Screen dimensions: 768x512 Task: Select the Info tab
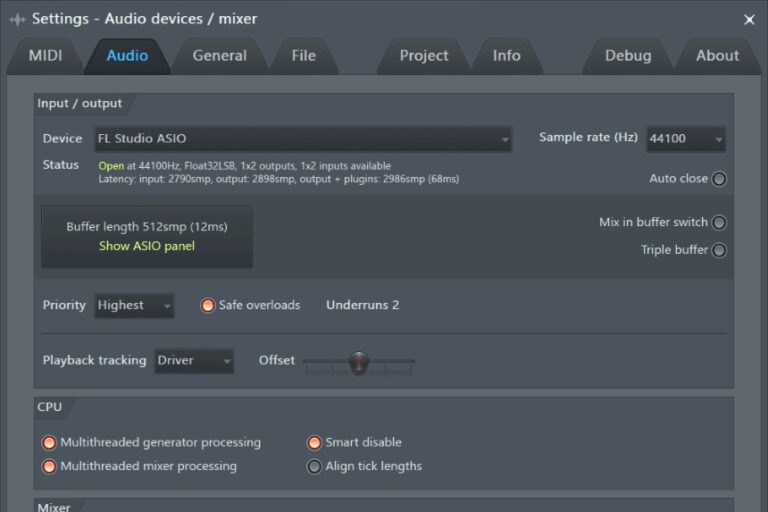click(506, 56)
